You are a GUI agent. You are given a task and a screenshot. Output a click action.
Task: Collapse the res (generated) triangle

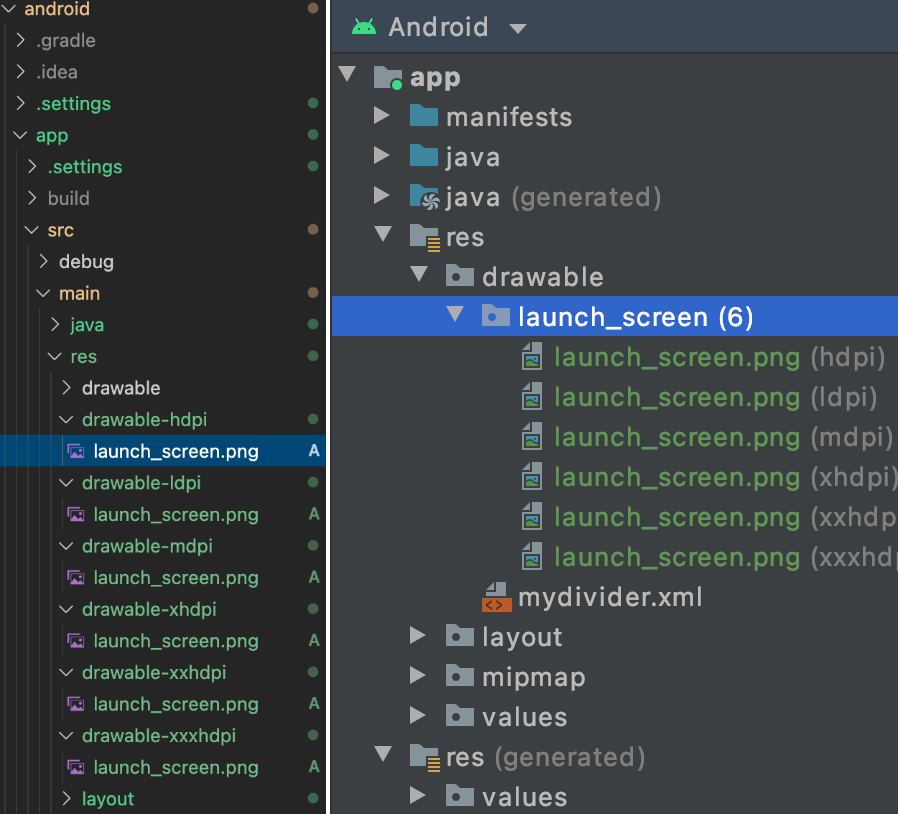[x=383, y=754]
